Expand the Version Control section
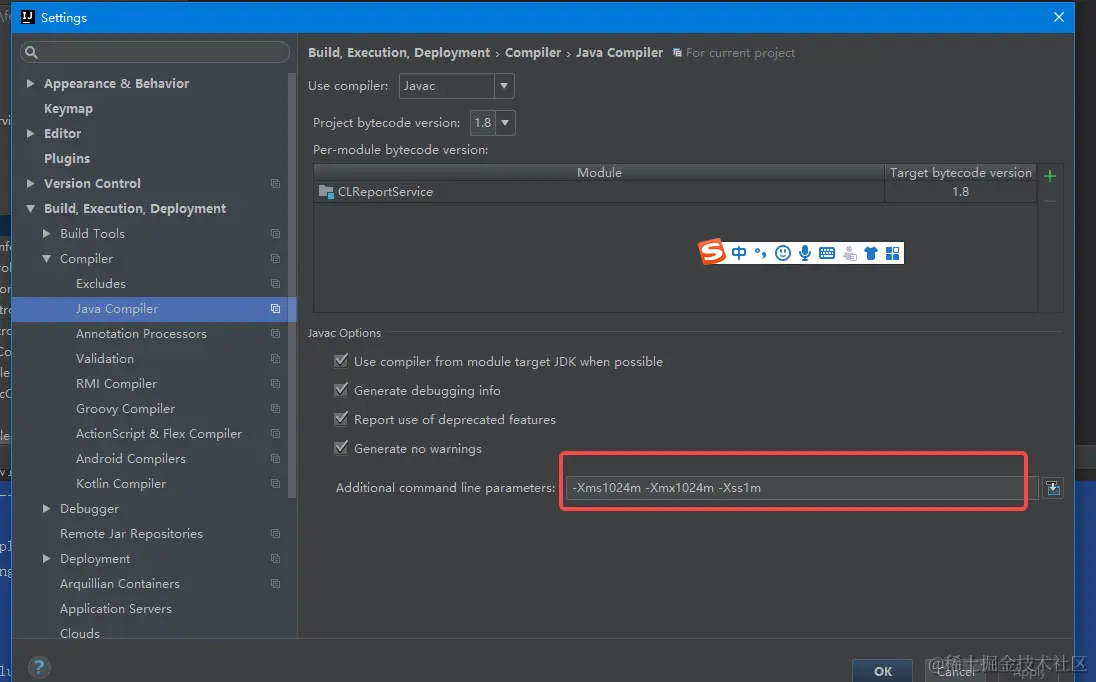The image size is (1096, 682). pyautogui.click(x=30, y=183)
